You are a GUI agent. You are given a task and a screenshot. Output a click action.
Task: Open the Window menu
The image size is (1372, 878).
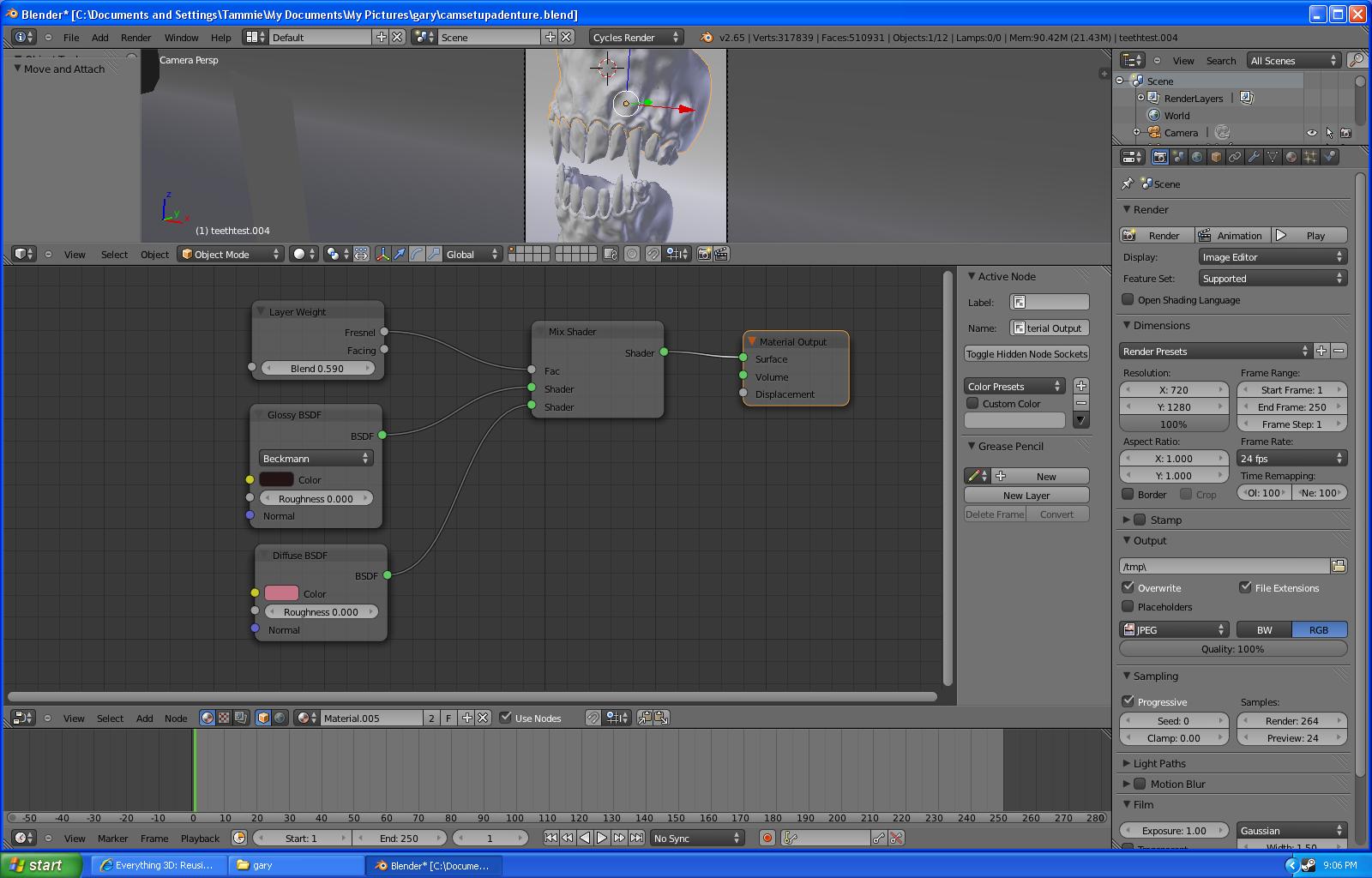click(181, 38)
